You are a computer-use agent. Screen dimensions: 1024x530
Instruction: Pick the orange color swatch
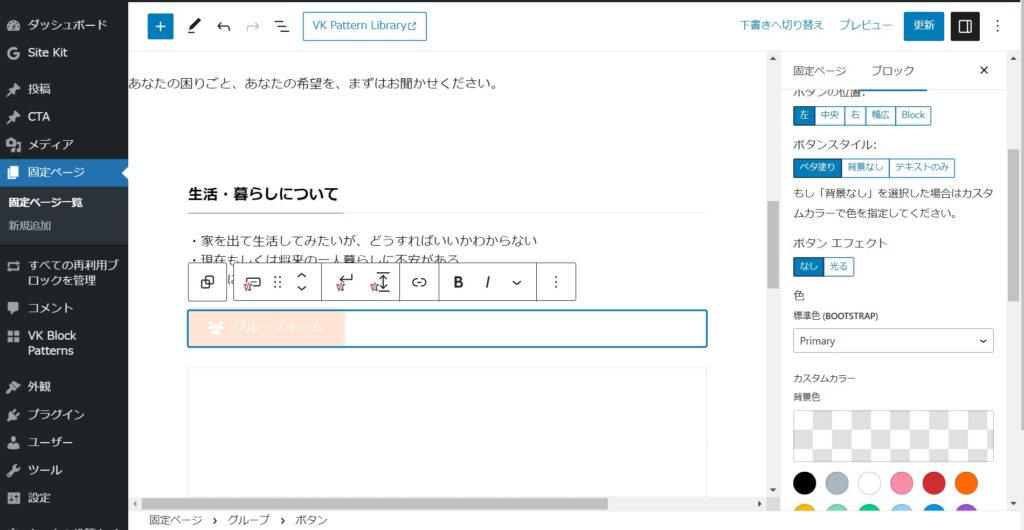click(x=967, y=484)
